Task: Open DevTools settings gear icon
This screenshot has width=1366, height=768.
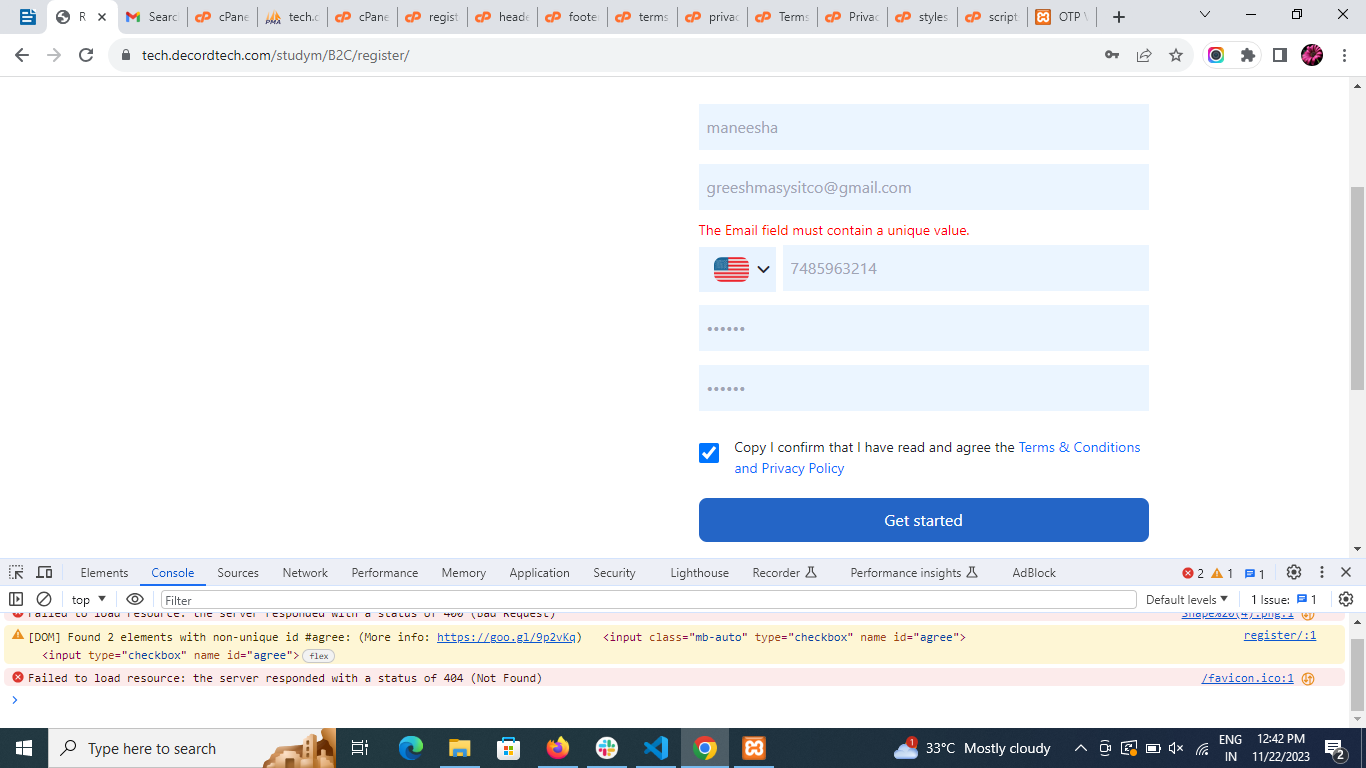Action: point(1293,573)
